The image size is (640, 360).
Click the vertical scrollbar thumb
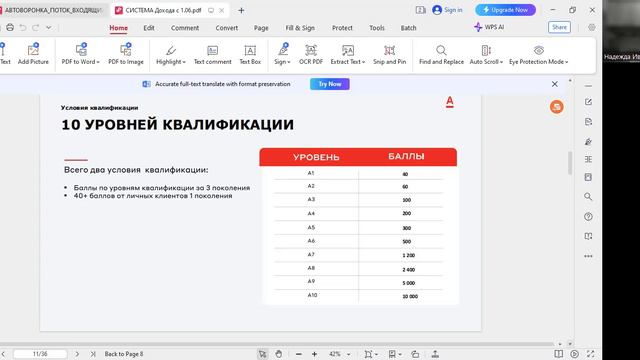click(x=570, y=163)
